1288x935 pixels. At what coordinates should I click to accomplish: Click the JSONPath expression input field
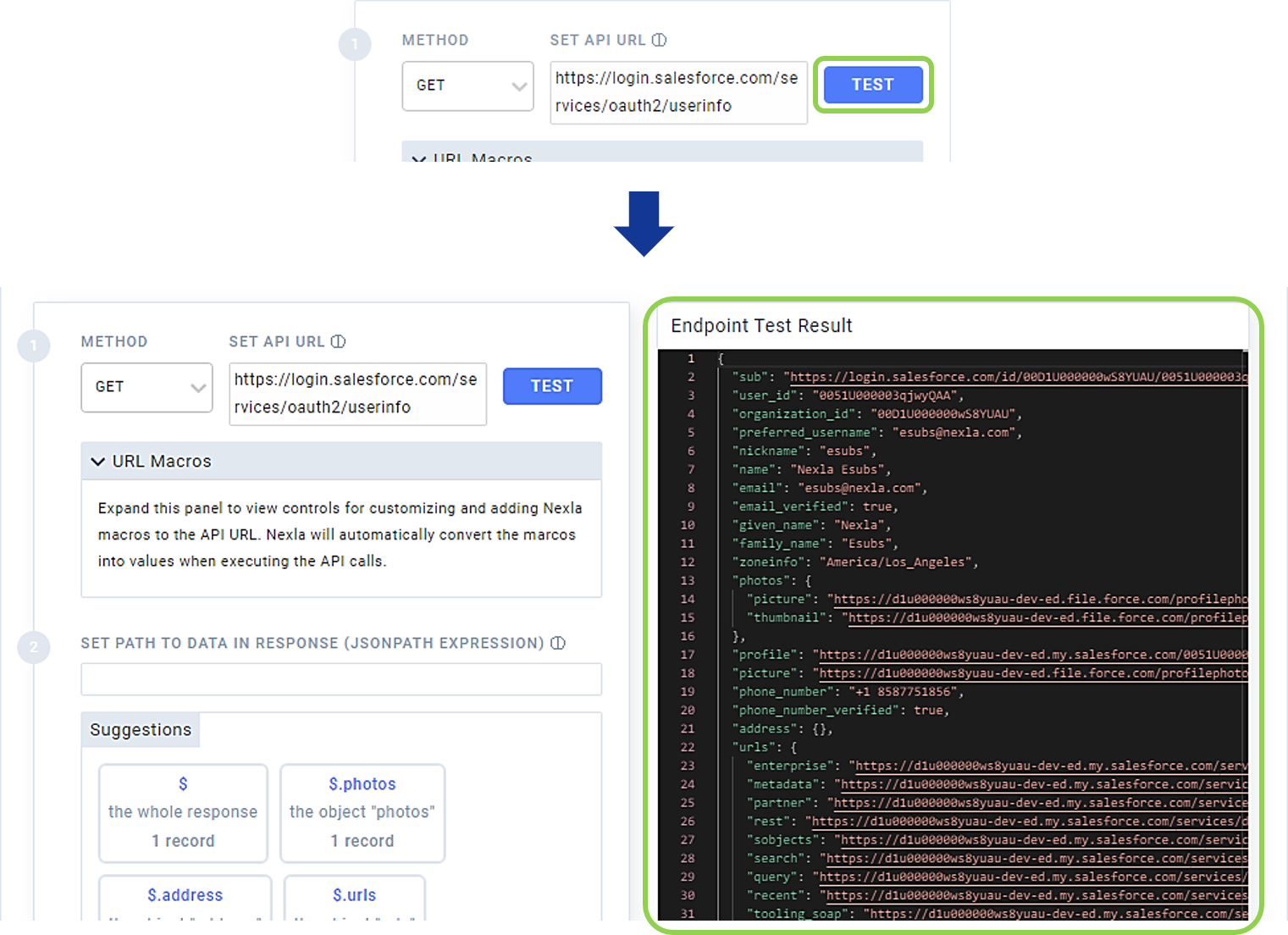pyautogui.click(x=341, y=679)
